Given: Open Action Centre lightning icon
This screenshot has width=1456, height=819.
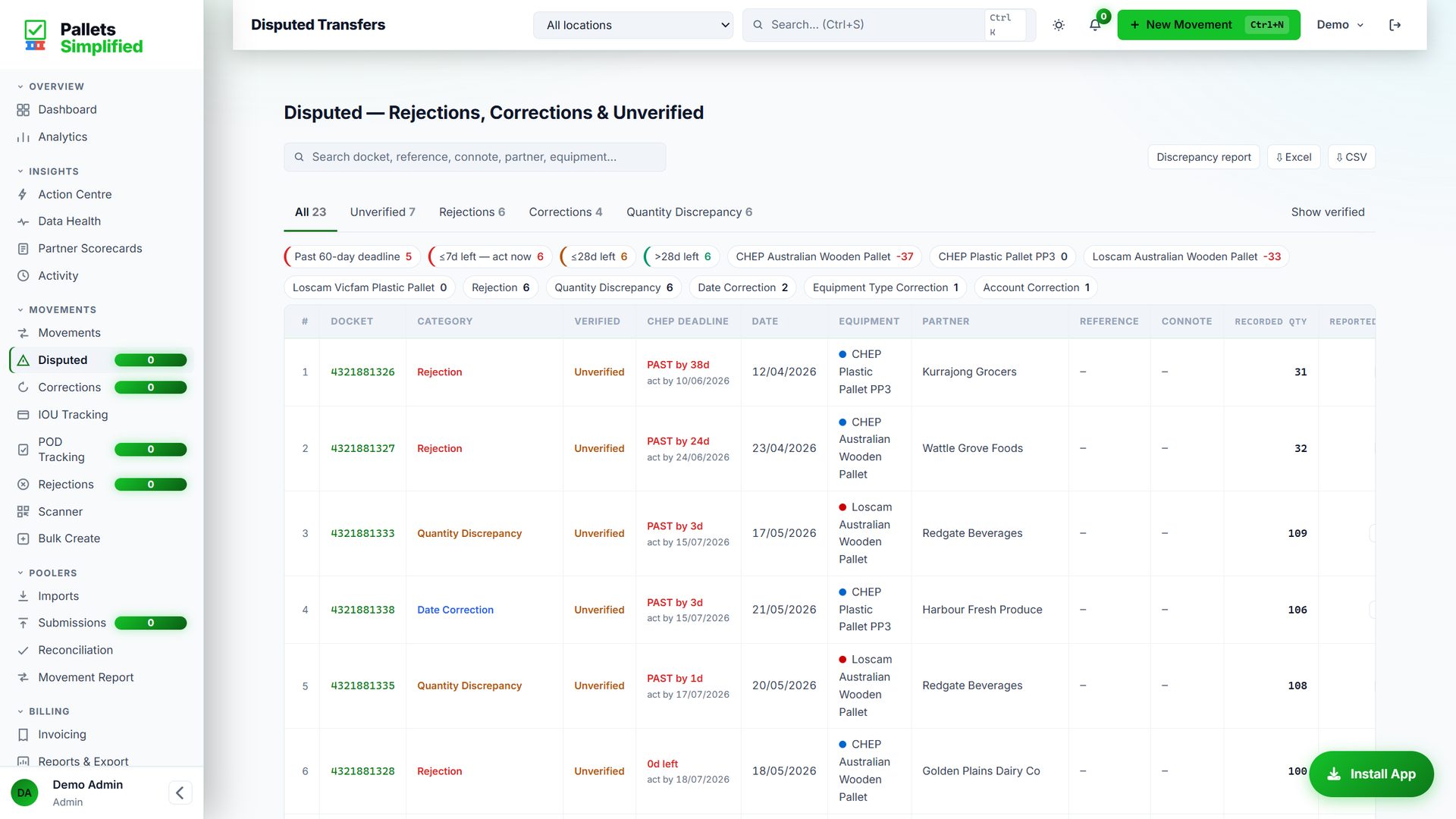Looking at the screenshot, I should click(x=23, y=195).
